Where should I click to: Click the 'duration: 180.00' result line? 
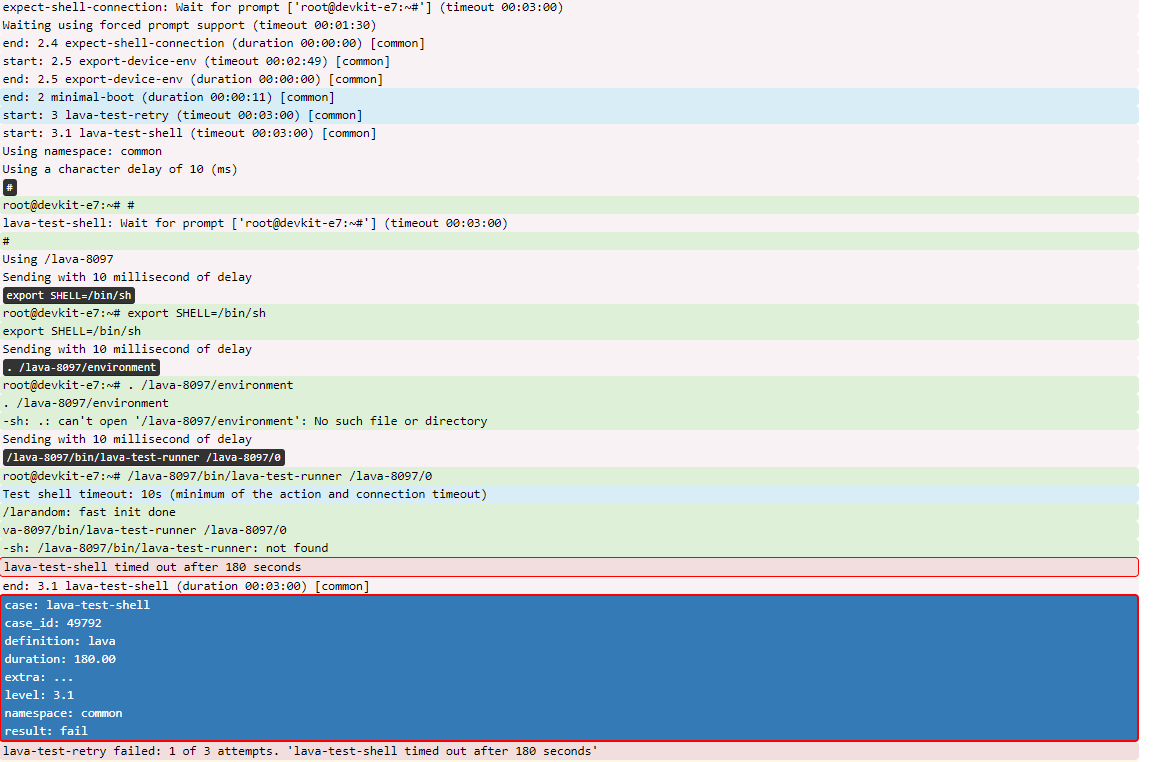tap(570, 659)
